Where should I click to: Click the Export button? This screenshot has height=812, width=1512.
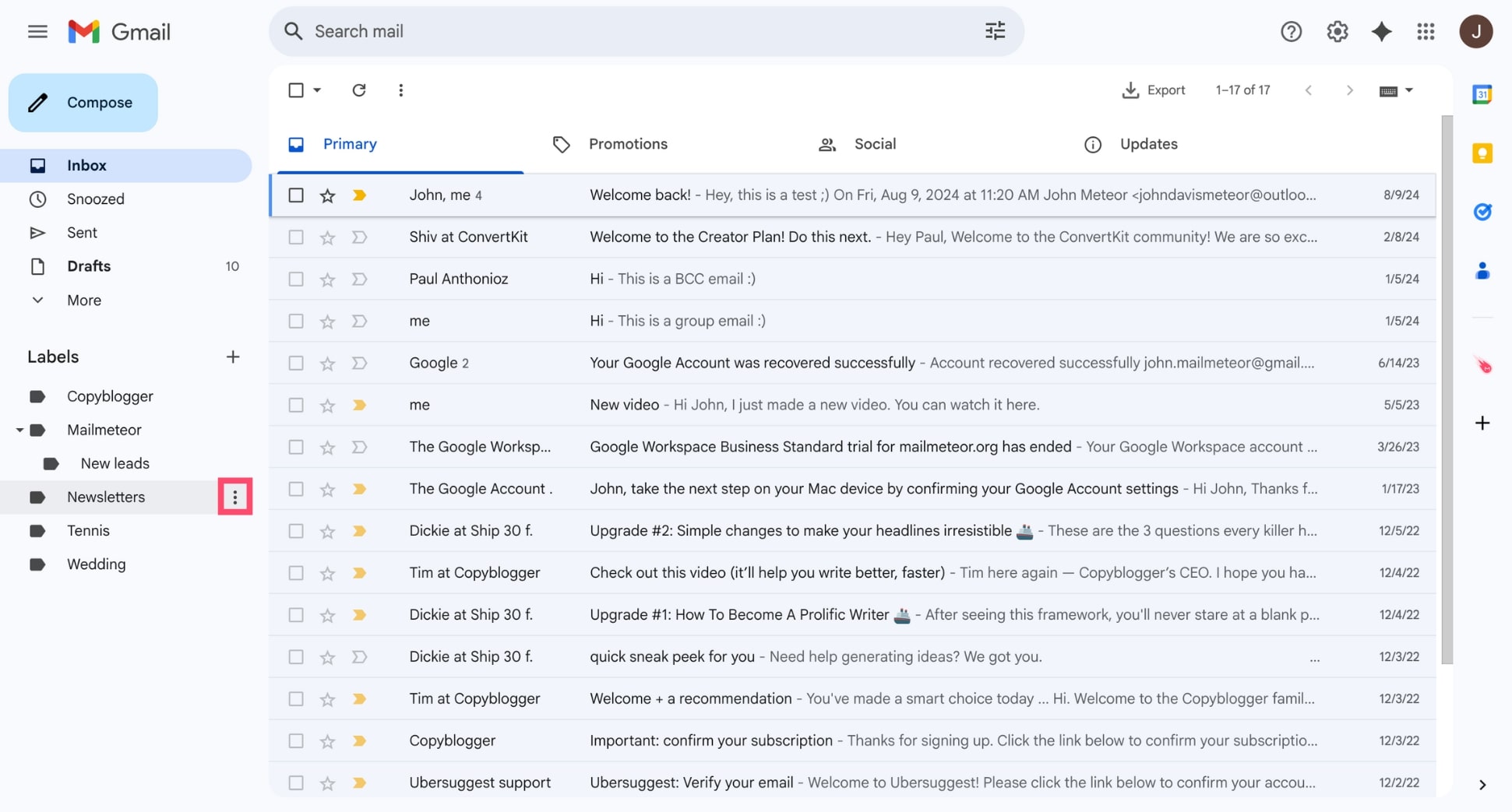(1153, 90)
